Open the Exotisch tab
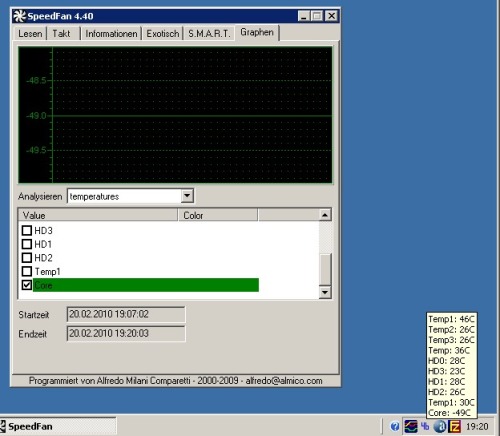Viewport: 500px width, 436px height. point(163,34)
